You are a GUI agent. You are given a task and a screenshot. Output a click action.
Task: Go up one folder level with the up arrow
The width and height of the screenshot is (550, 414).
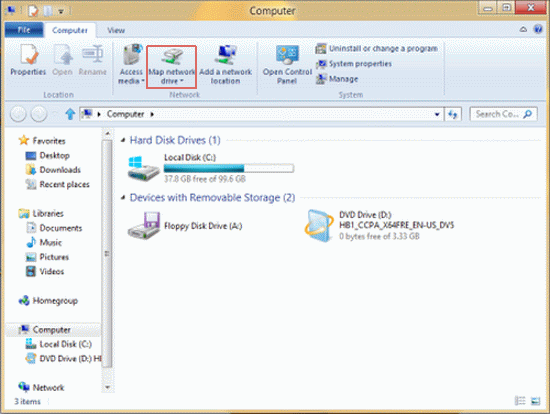[70, 114]
